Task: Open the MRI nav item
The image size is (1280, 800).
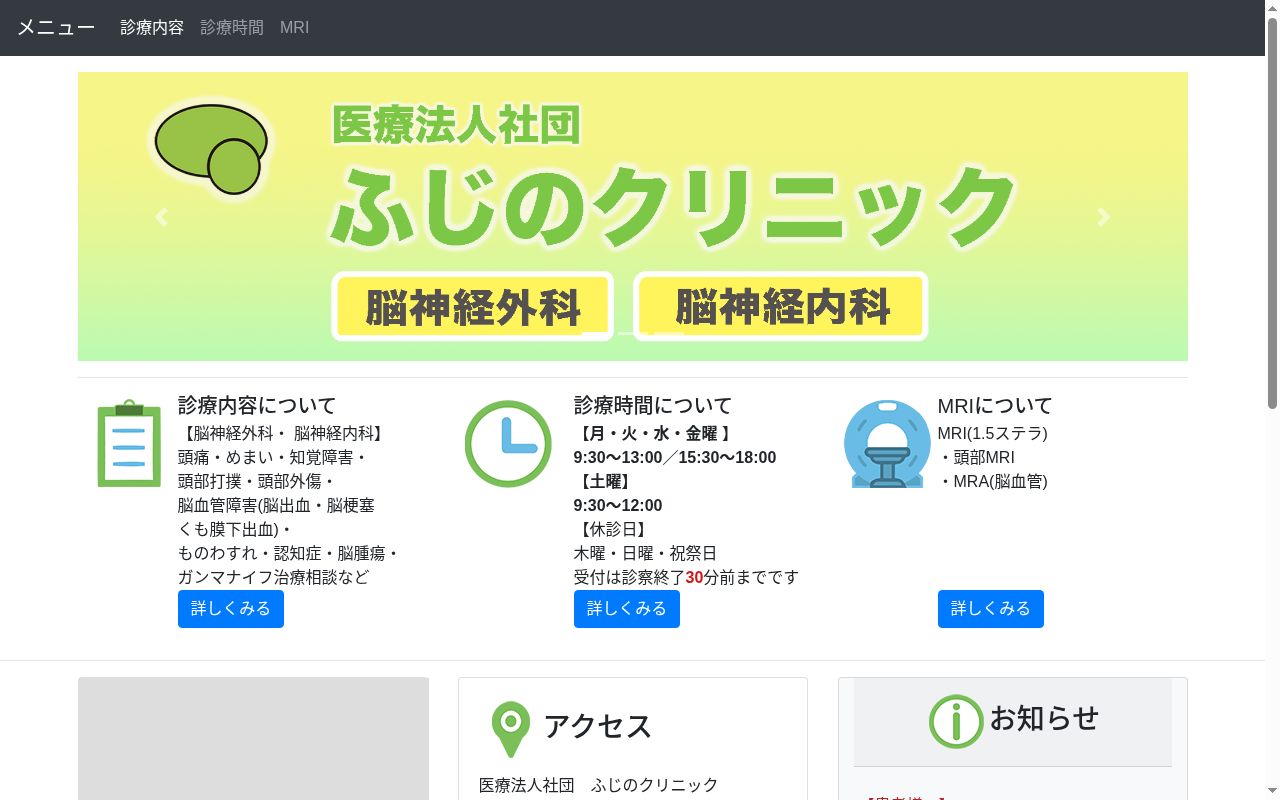Action: point(294,28)
